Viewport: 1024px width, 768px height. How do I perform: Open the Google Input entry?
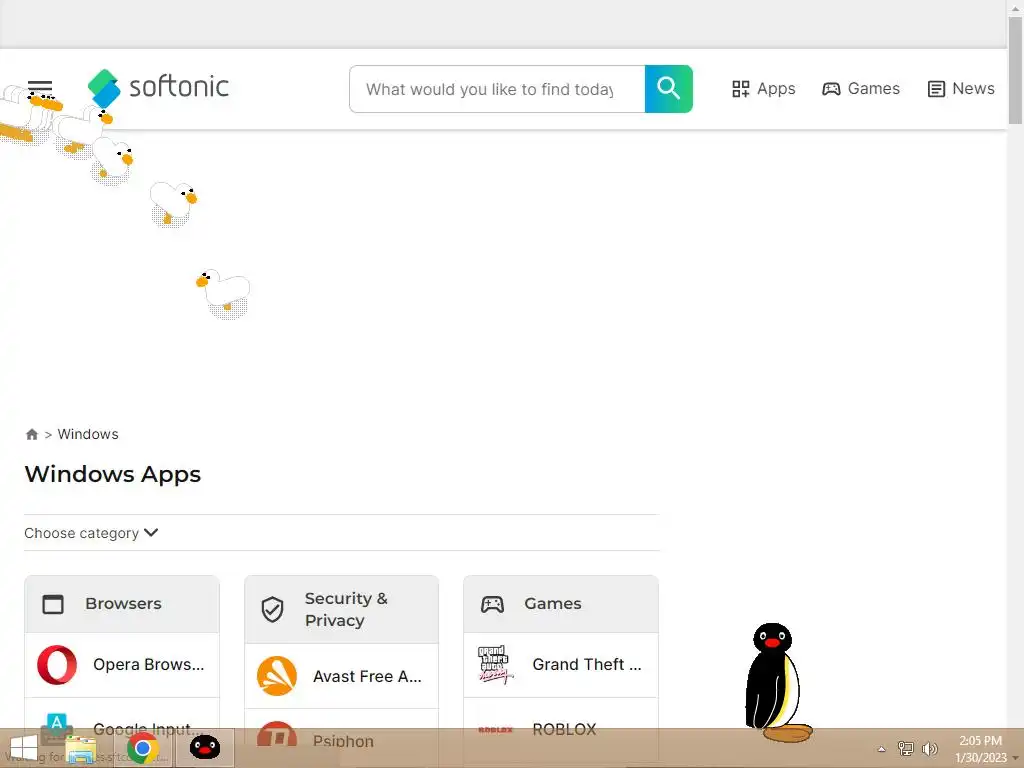(122, 729)
